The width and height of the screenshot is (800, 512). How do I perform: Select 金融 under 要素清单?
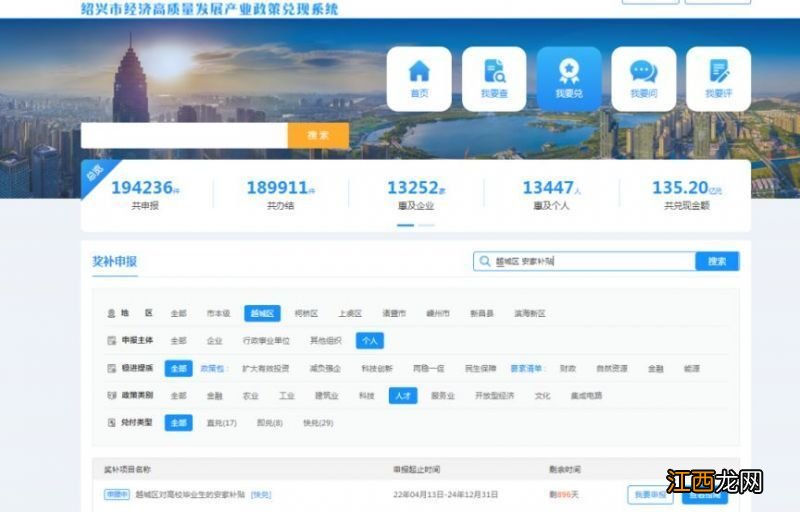point(656,369)
